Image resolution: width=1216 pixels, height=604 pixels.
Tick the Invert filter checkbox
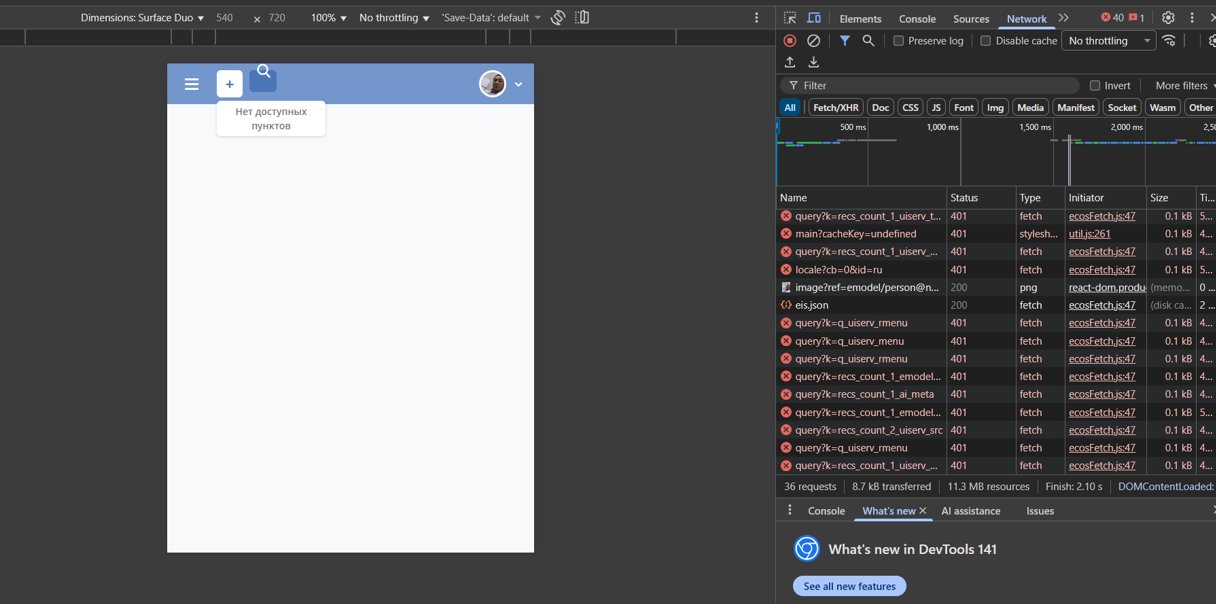coord(1095,86)
